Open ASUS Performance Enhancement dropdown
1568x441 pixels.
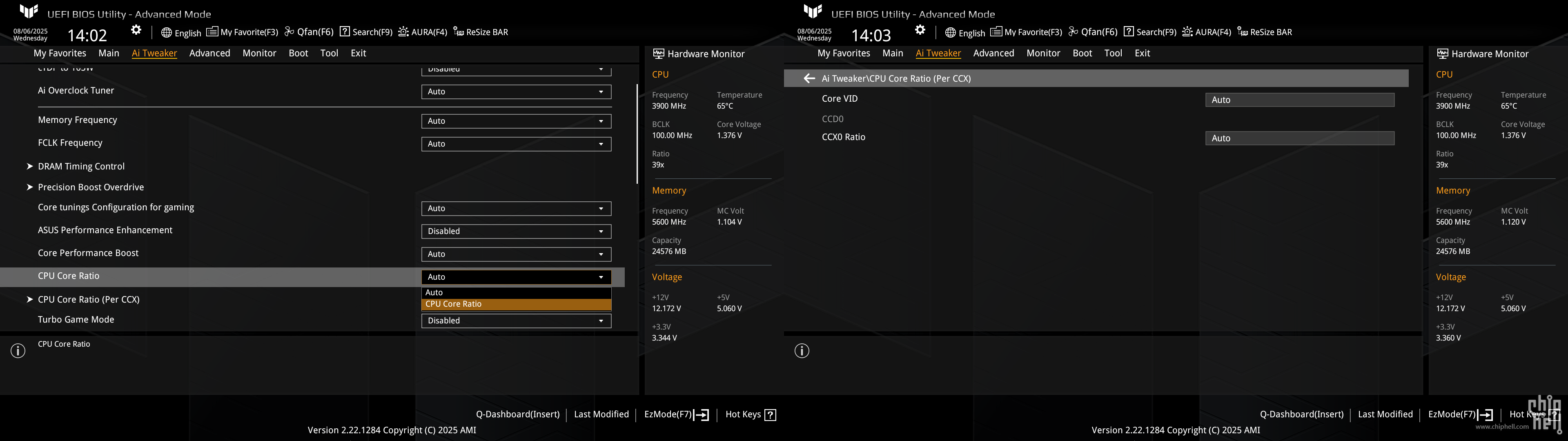[x=516, y=232]
